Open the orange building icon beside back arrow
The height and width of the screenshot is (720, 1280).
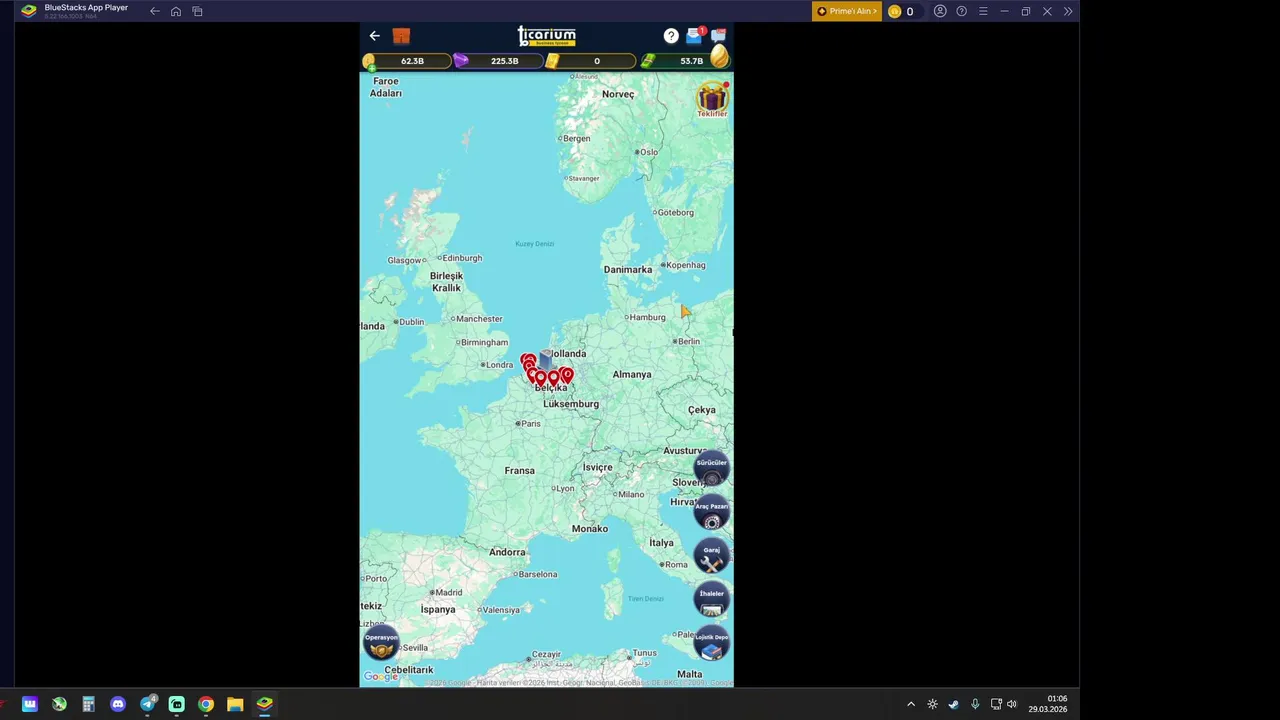pos(401,36)
